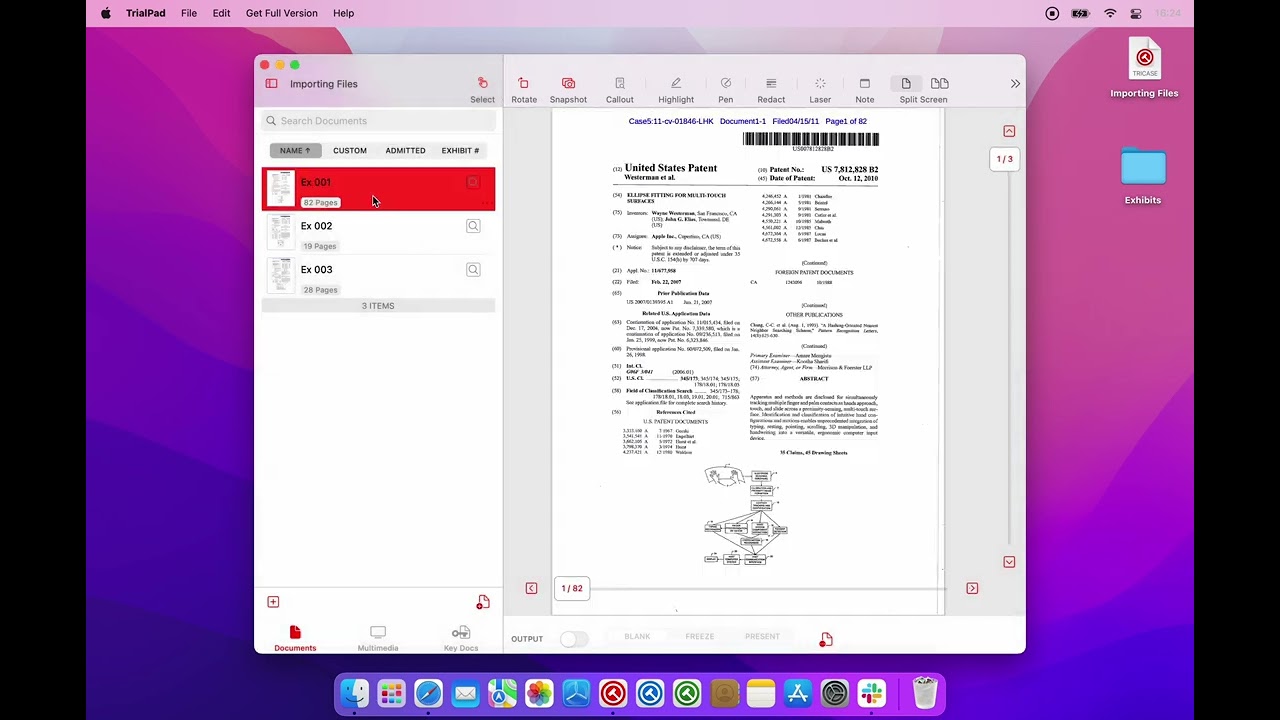1280x720 pixels.
Task: Click the PRESENT output button
Action: pyautogui.click(x=762, y=637)
